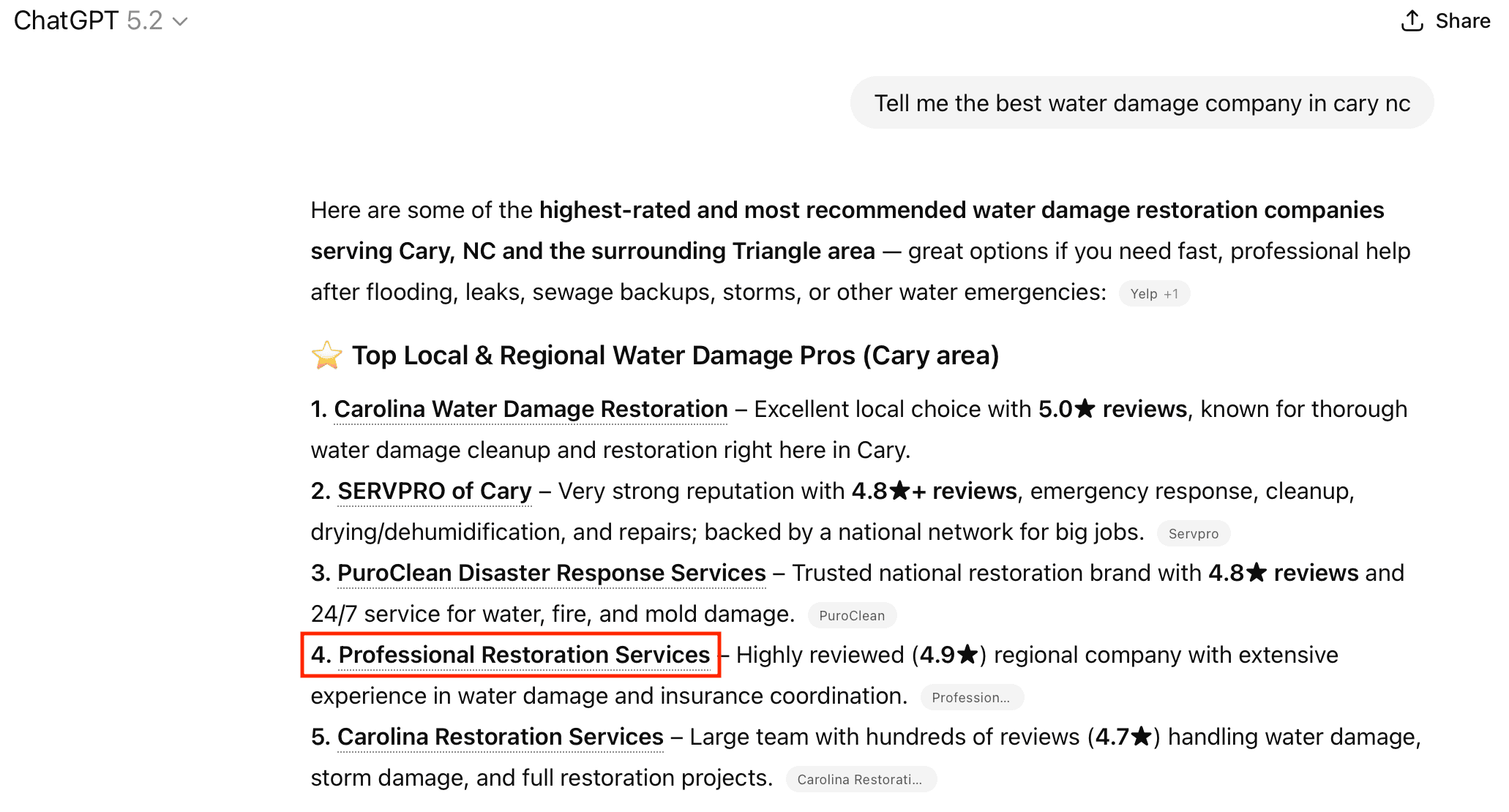Click PuroClean Disaster Response Services link

click(551, 574)
